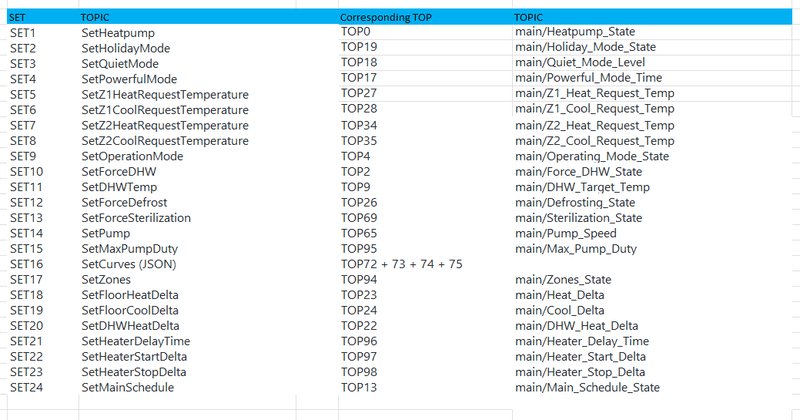
Task: Click cell TOP72 + 73 + 74 + 75
Action: (x=401, y=264)
